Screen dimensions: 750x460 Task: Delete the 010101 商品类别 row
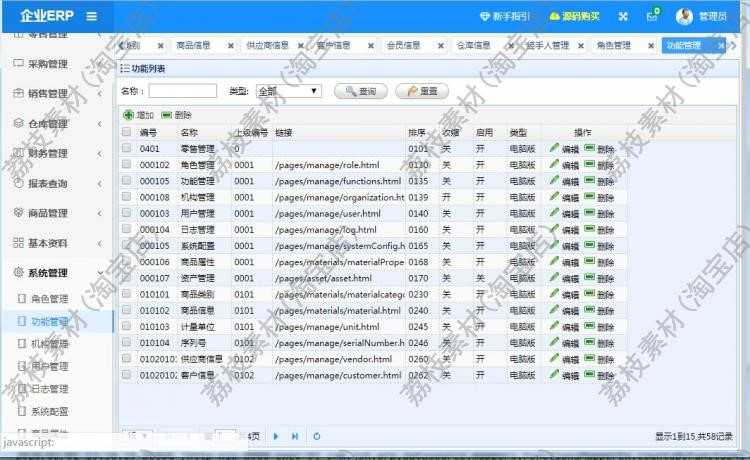[x=599, y=294]
